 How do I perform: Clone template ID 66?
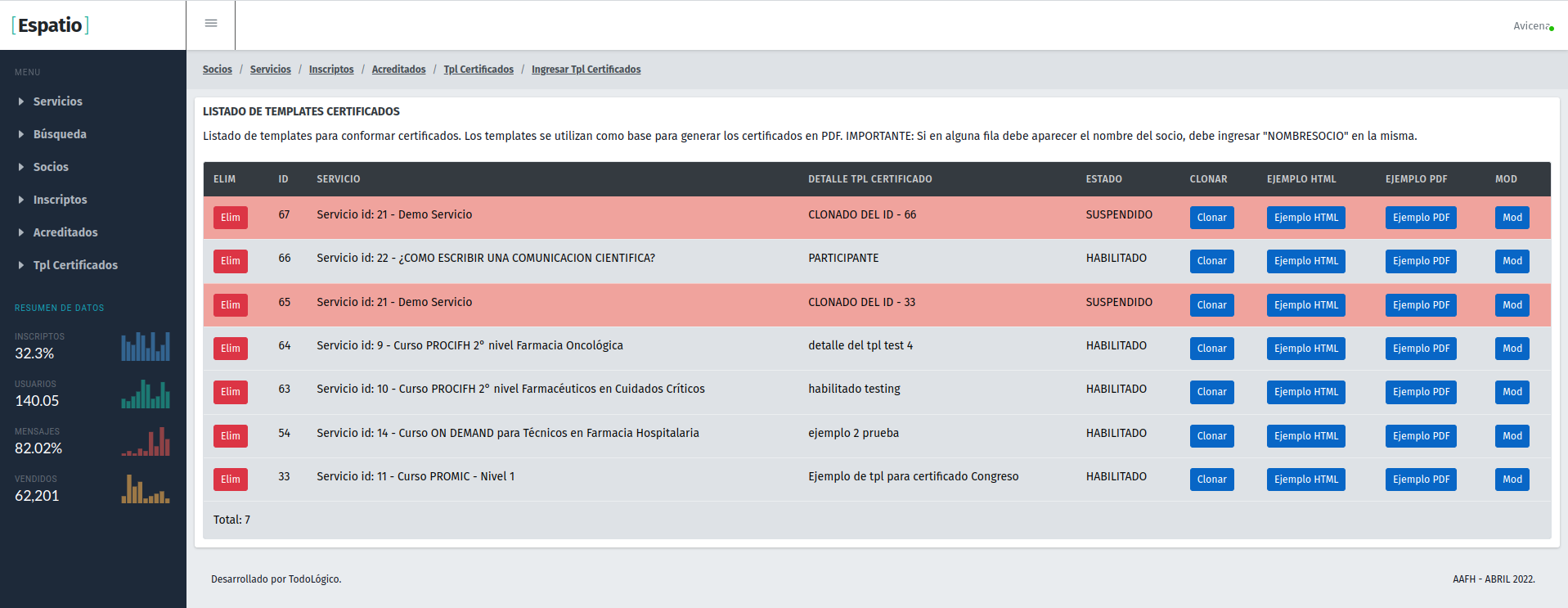pos(1211,261)
